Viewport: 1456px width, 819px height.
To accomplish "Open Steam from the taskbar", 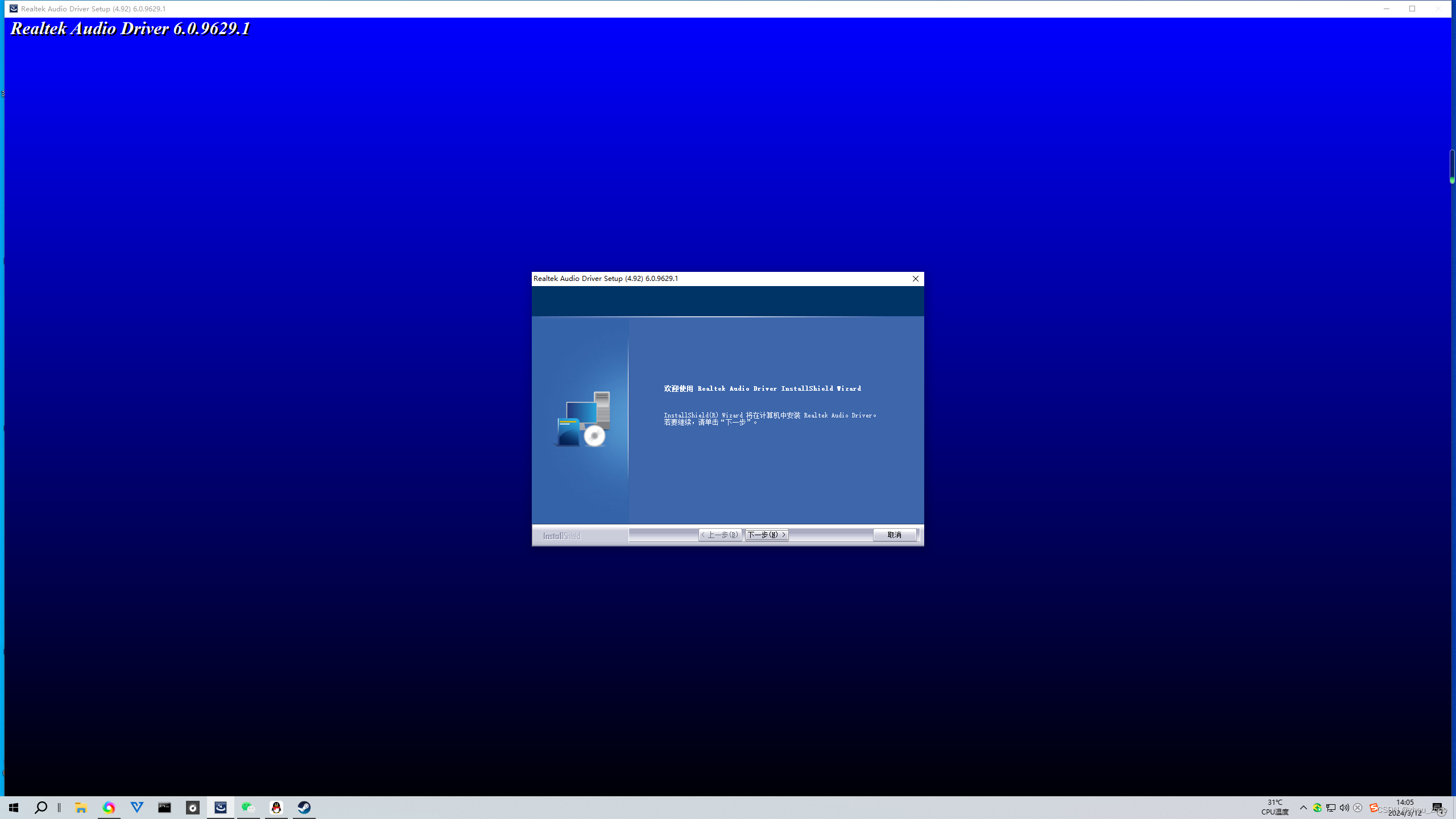I will click(x=304, y=808).
